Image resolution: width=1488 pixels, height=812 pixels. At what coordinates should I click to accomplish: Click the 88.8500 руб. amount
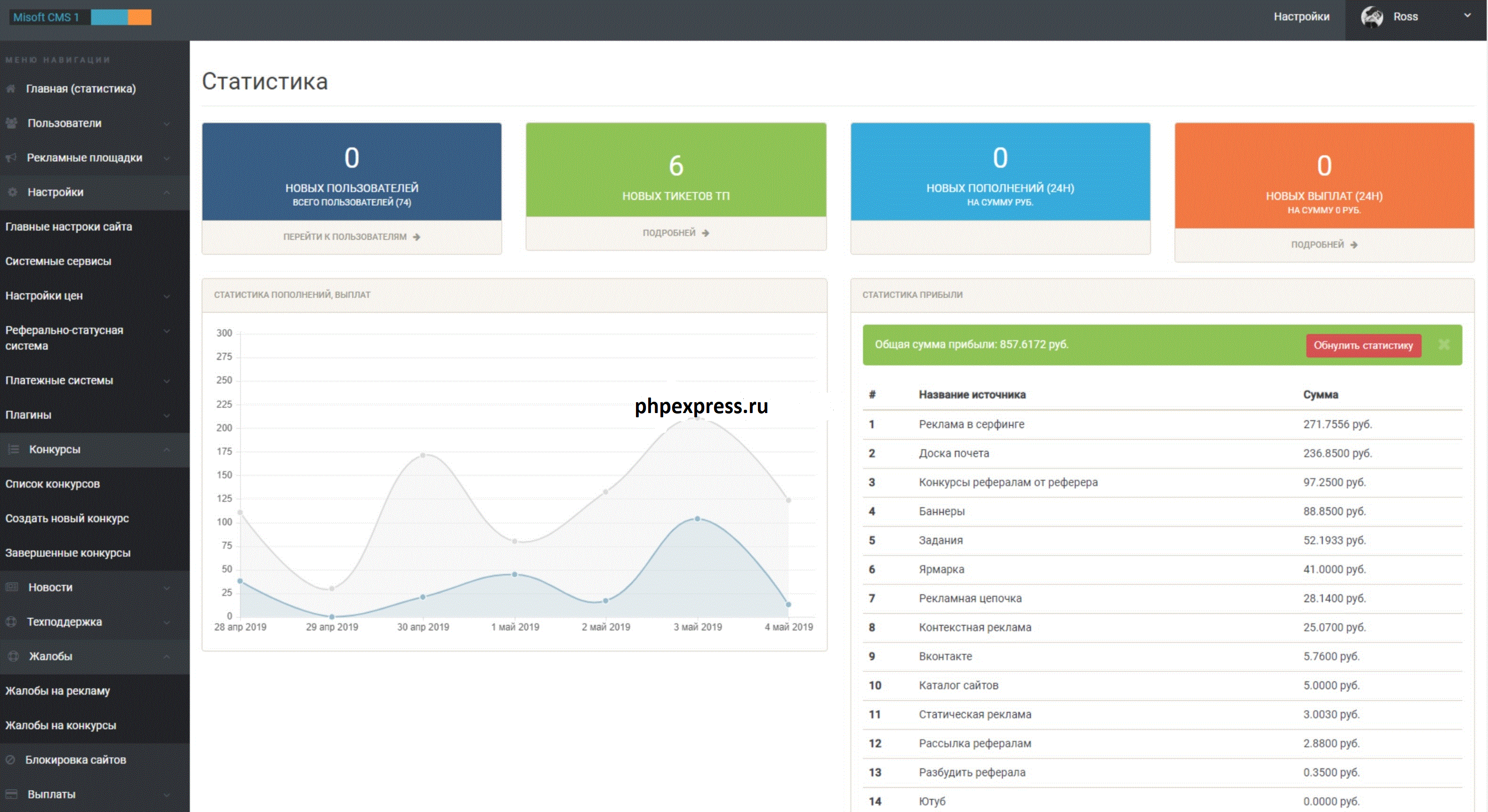(1335, 511)
